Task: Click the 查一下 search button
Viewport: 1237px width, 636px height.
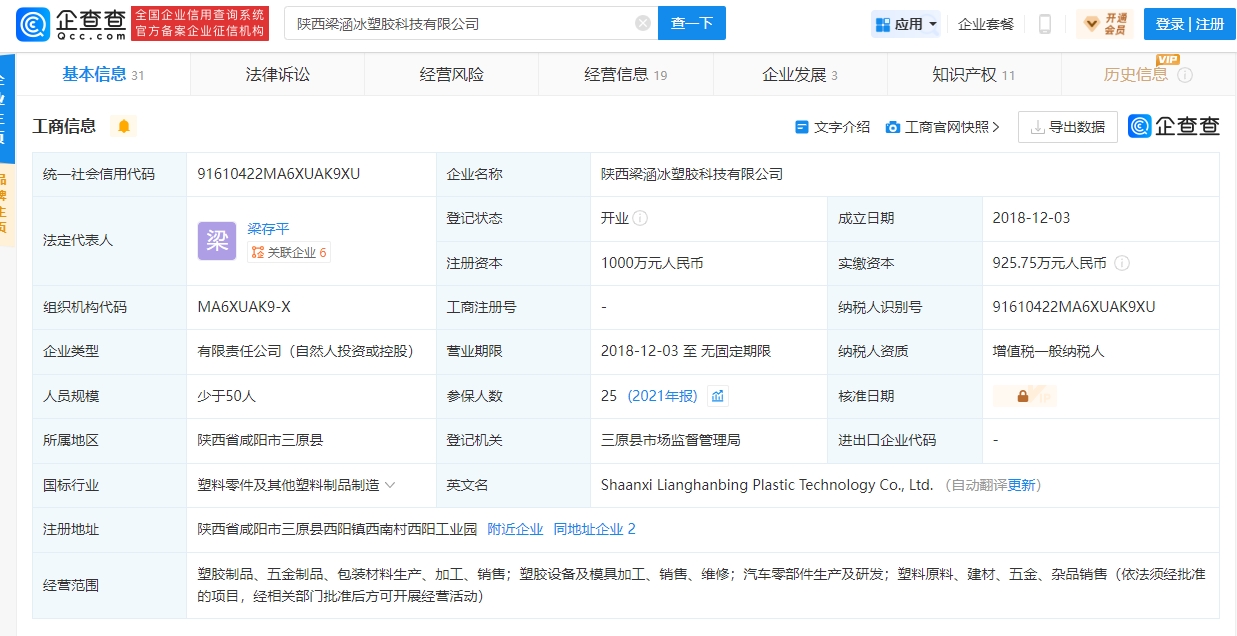Action: (691, 24)
